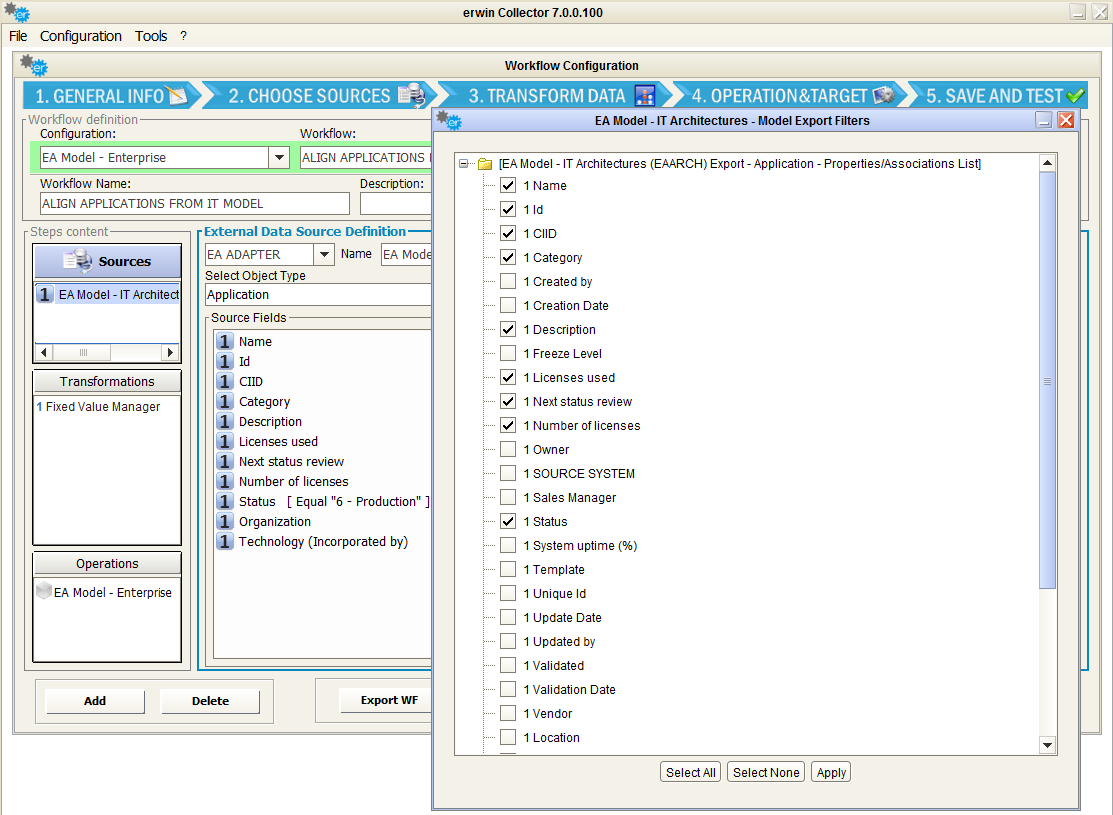Click the Status source field icon
The height and width of the screenshot is (815, 1113).
tap(225, 502)
